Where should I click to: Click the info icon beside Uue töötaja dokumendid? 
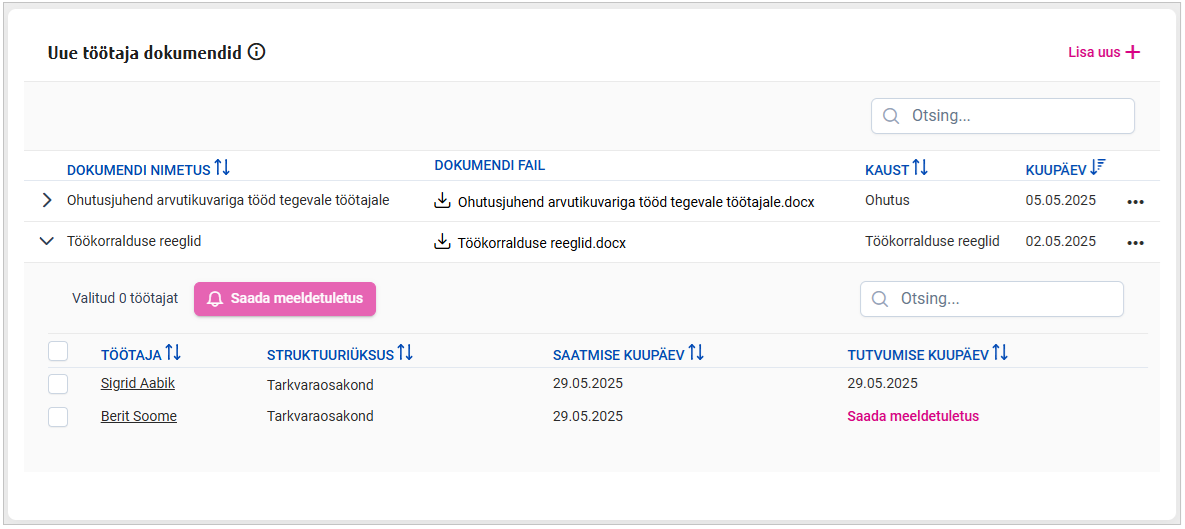pos(257,53)
